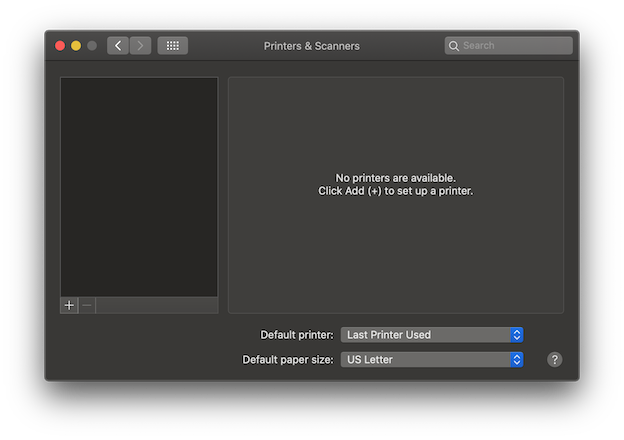This screenshot has width=624, height=440.
Task: Close the Printers & Scanners window
Action: [60, 46]
